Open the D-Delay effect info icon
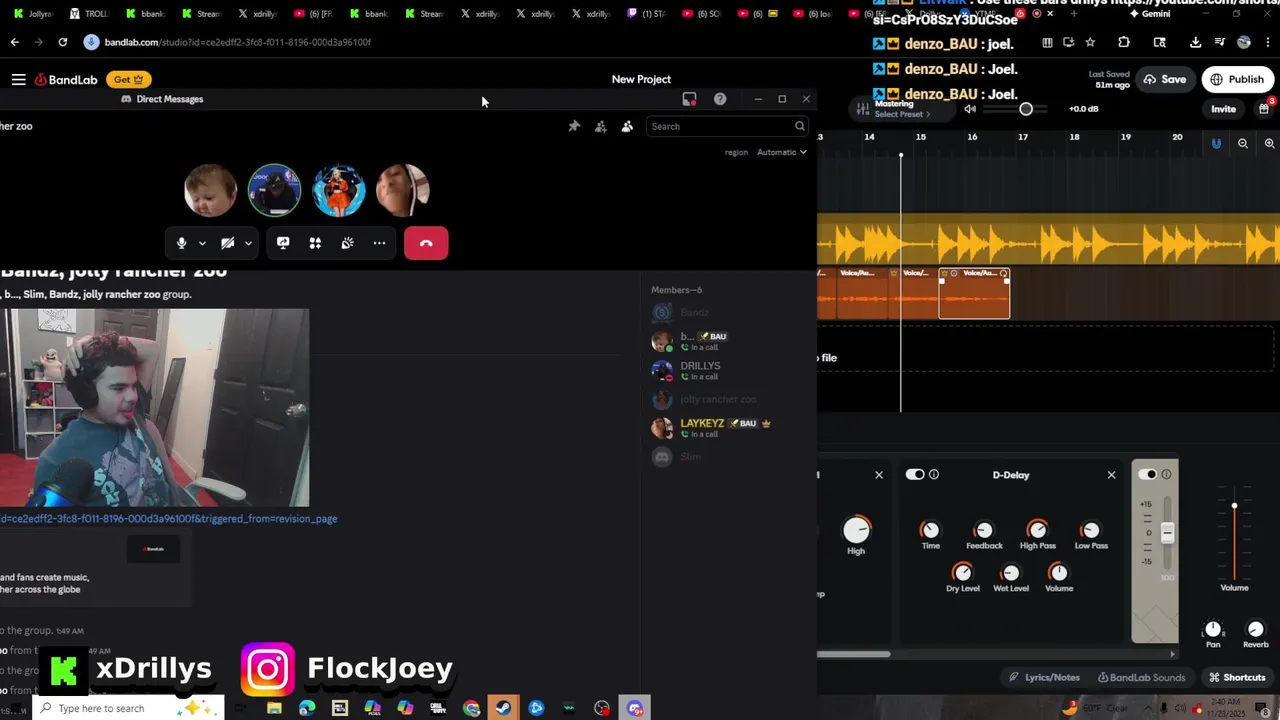 pyautogui.click(x=934, y=475)
